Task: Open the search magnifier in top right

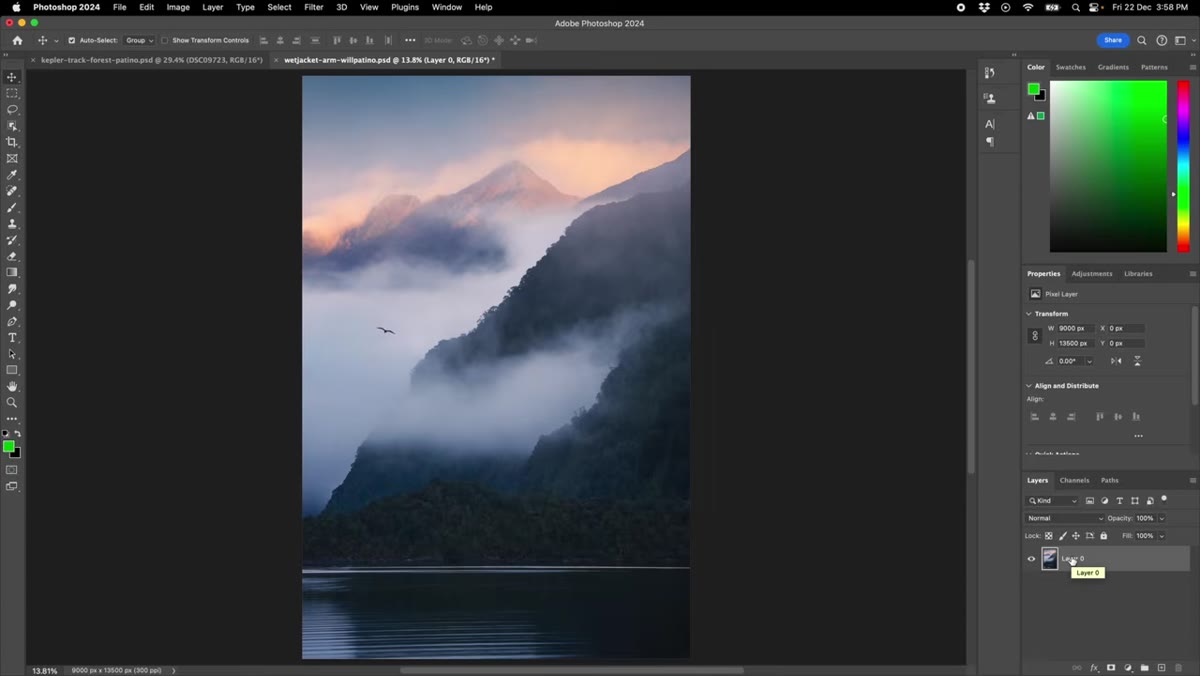Action: click(1142, 40)
